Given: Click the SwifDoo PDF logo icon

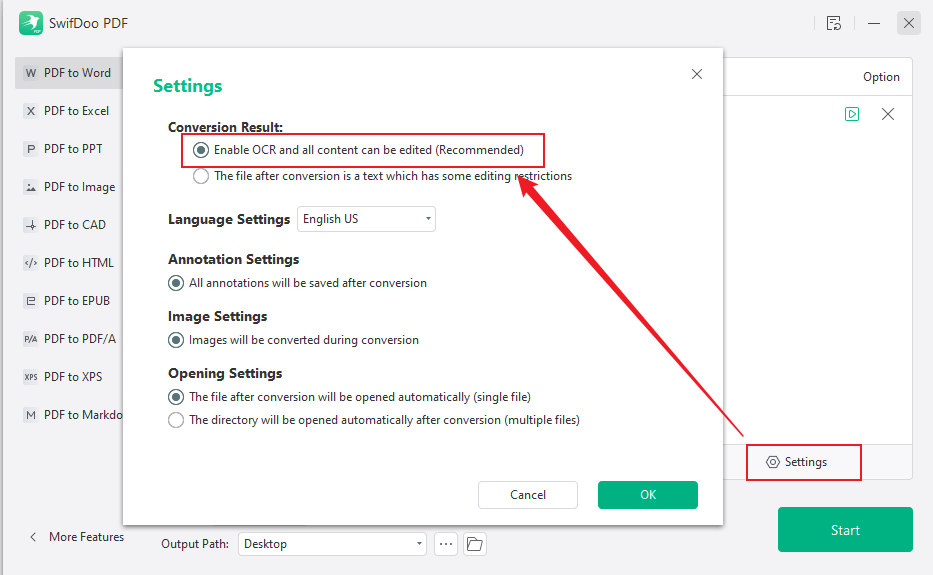Looking at the screenshot, I should (31, 23).
